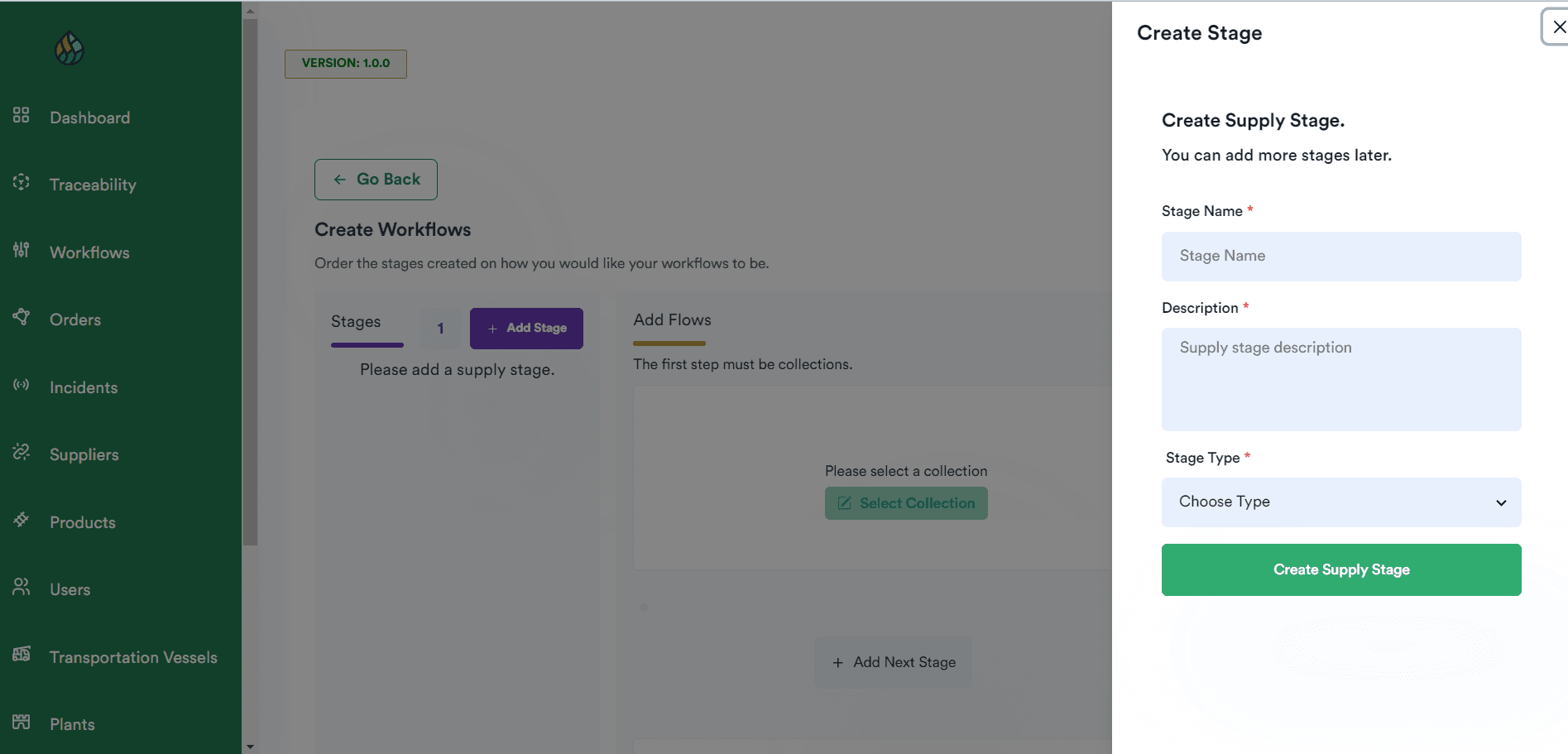Click the app logo at top left
This screenshot has width=1568, height=754.
(x=70, y=49)
